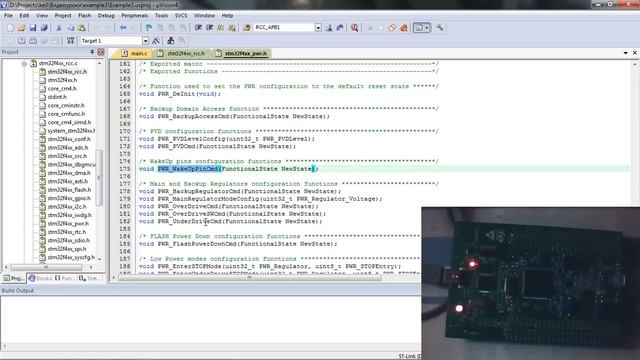This screenshot has width=640, height=360.
Task: Select the stm32f4xx_pwr.h editor tab
Action: (242, 53)
